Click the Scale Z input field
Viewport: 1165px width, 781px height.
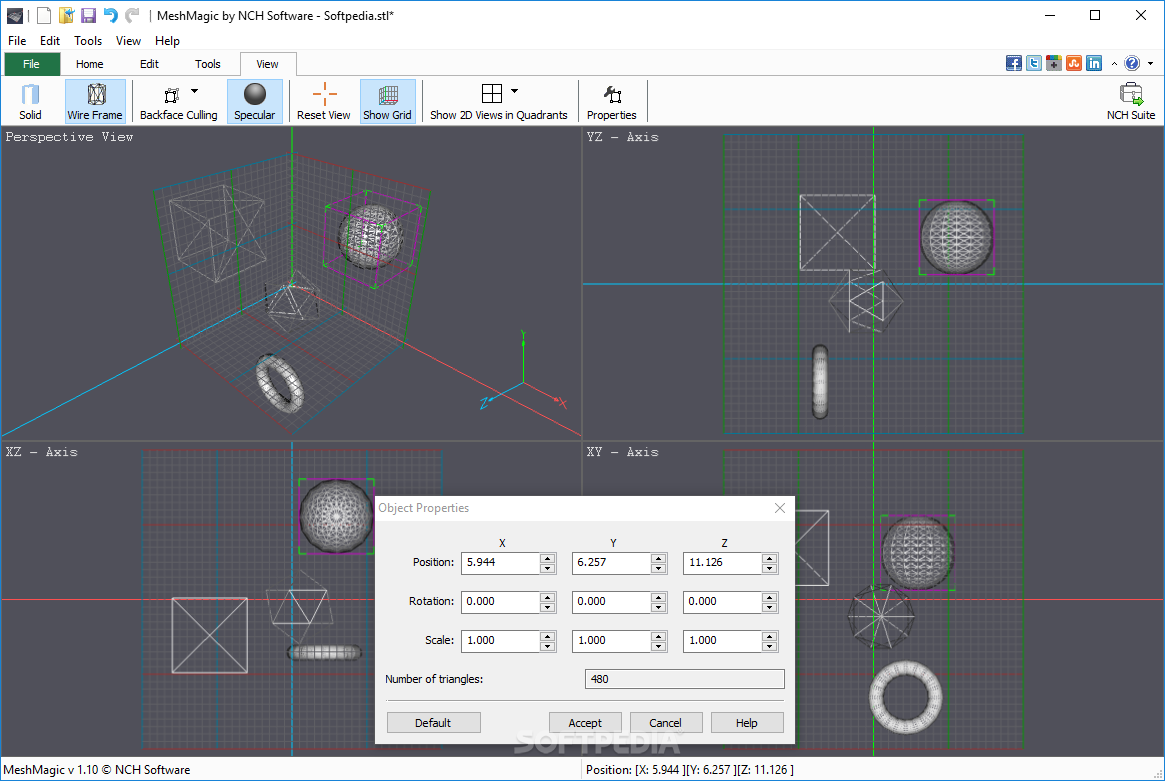pyautogui.click(x=722, y=640)
